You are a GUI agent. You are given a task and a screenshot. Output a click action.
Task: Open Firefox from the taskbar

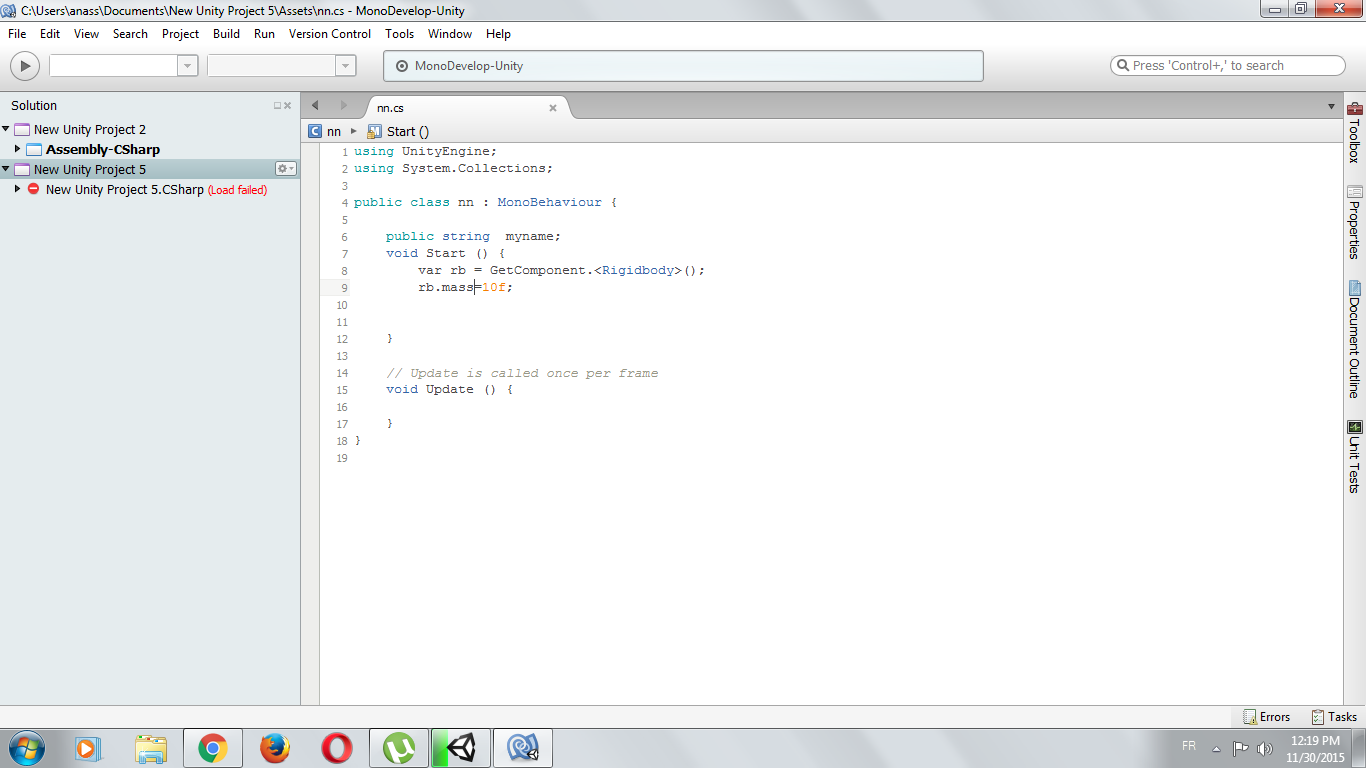(275, 748)
